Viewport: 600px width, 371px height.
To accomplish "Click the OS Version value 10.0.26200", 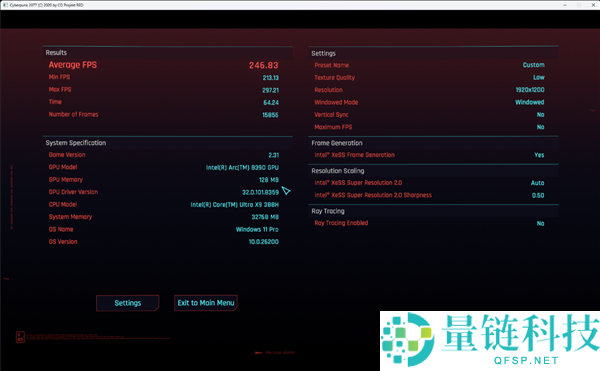I will [x=264, y=242].
